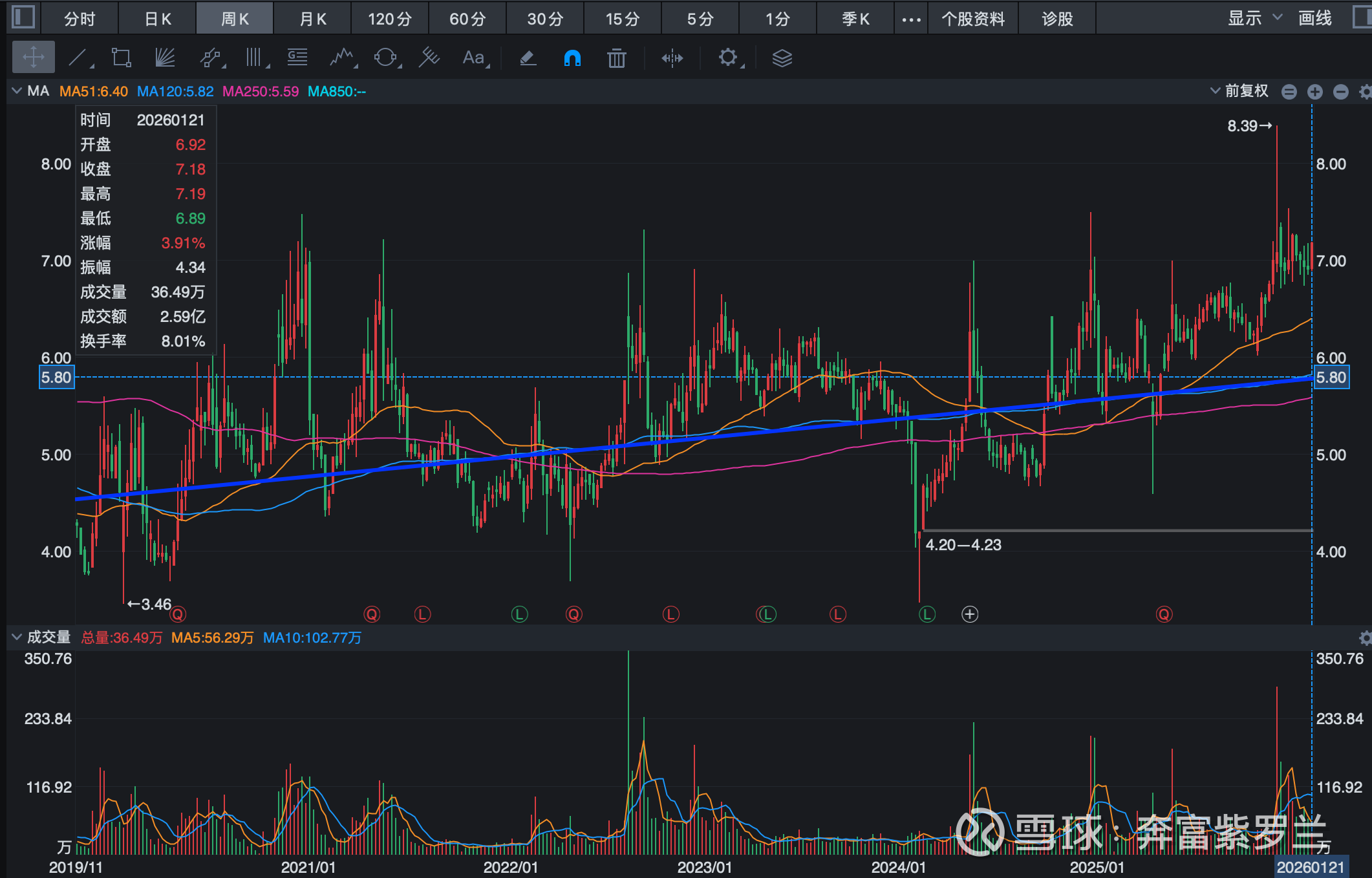
Task: Select the rectangle drawing tool
Action: [121, 58]
